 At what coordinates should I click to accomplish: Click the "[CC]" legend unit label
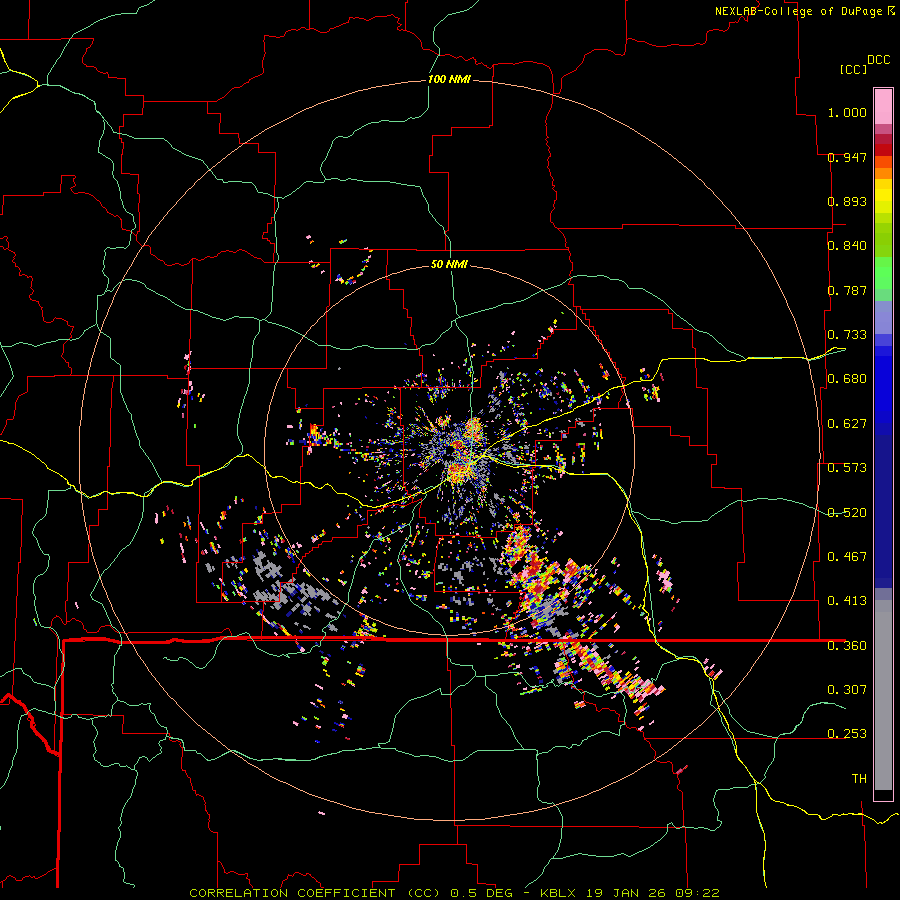(853, 69)
